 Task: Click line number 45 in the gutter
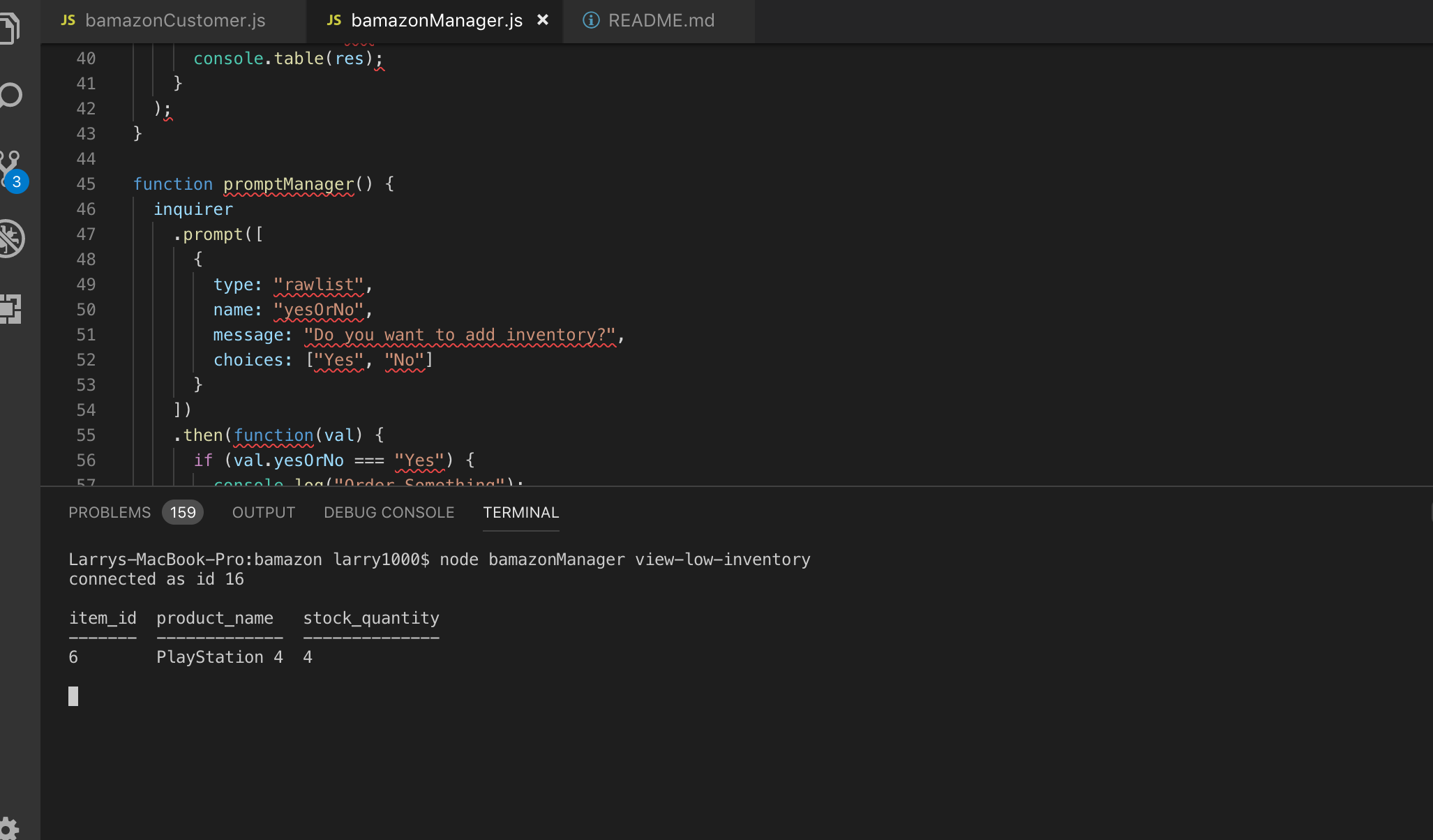point(86,184)
